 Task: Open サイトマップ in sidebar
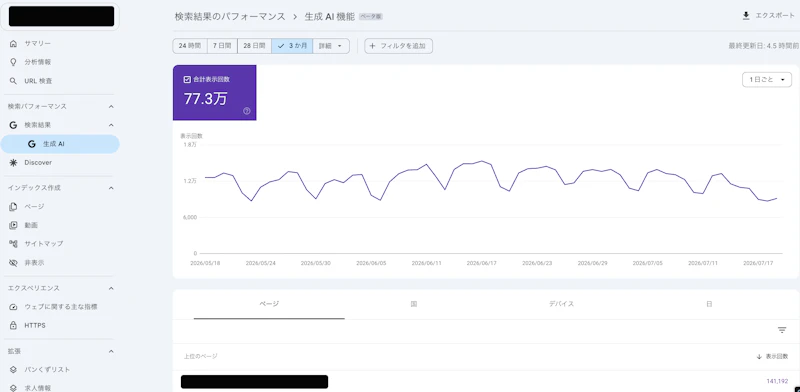[44, 243]
